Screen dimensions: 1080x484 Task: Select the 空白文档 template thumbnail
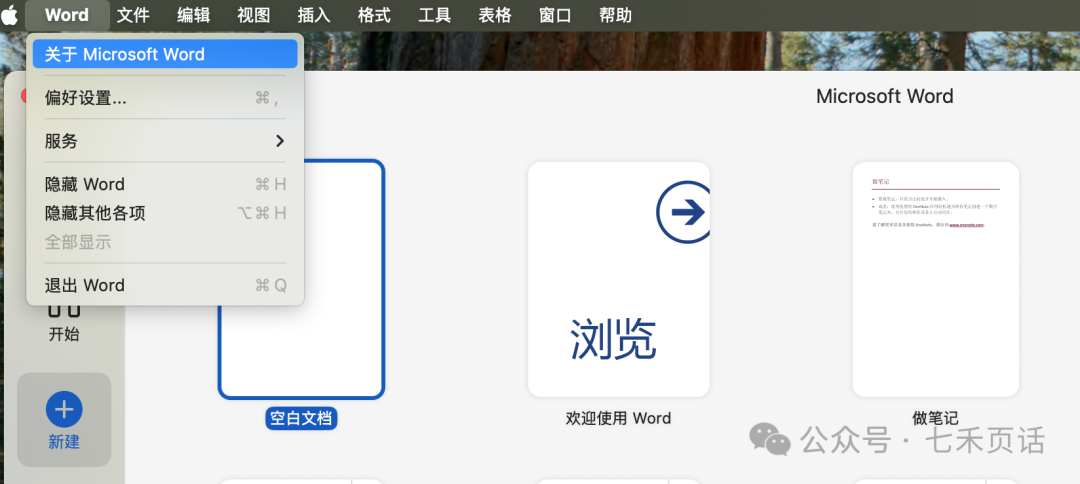pyautogui.click(x=301, y=279)
